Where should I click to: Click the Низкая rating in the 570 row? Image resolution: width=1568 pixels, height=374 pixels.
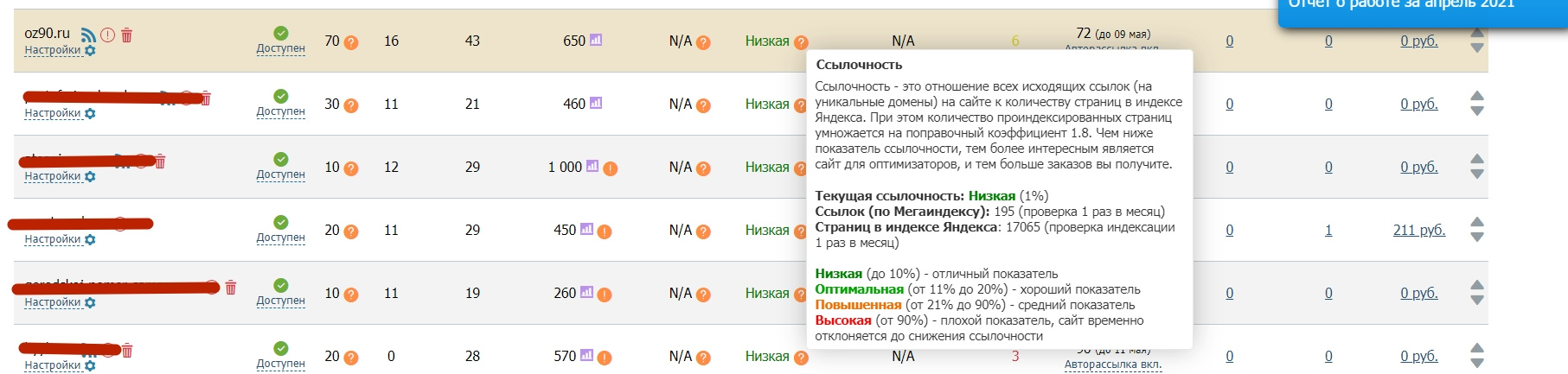pyautogui.click(x=767, y=356)
